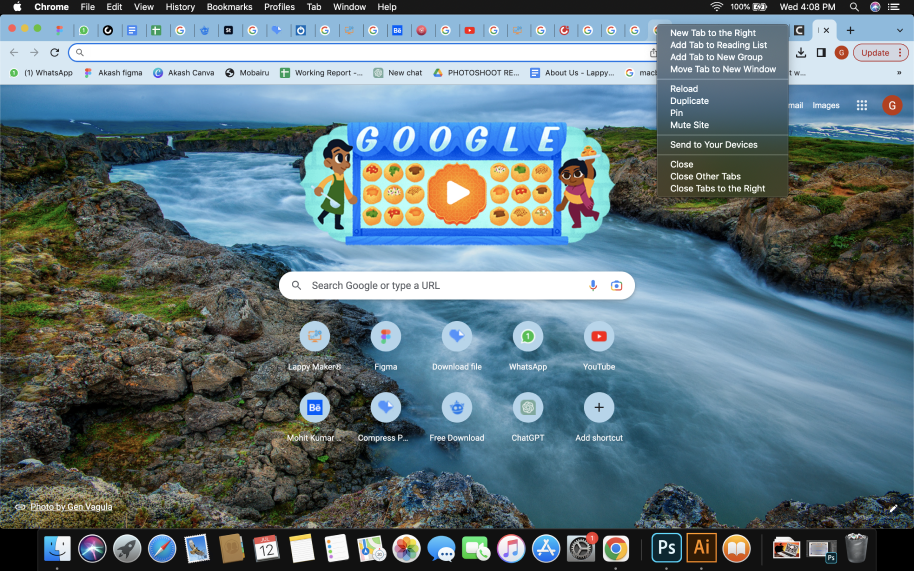The image size is (914, 571).
Task: Open the Bookmarks menu in menu bar
Action: tap(229, 7)
